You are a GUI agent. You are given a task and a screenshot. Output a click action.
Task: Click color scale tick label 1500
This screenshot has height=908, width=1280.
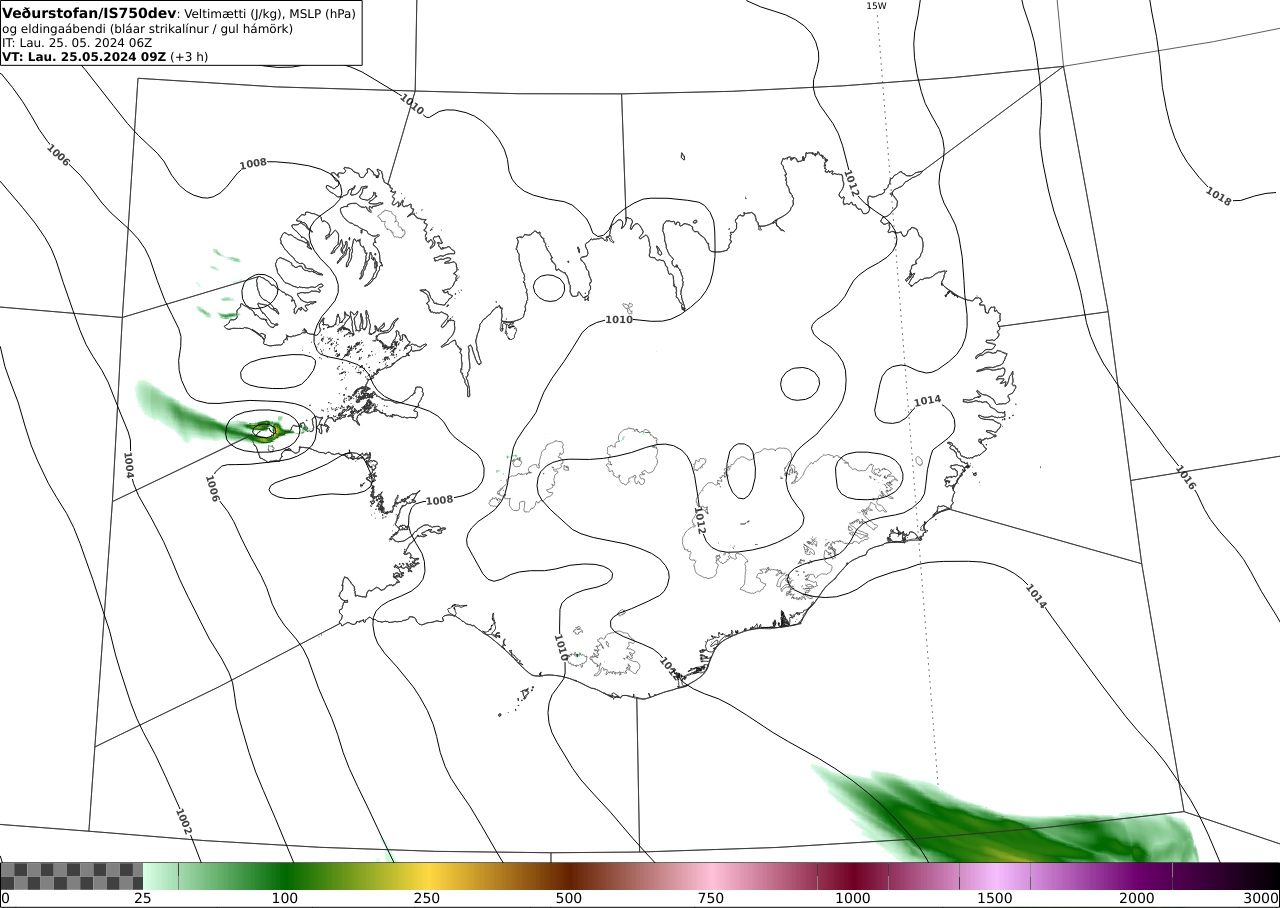click(995, 898)
